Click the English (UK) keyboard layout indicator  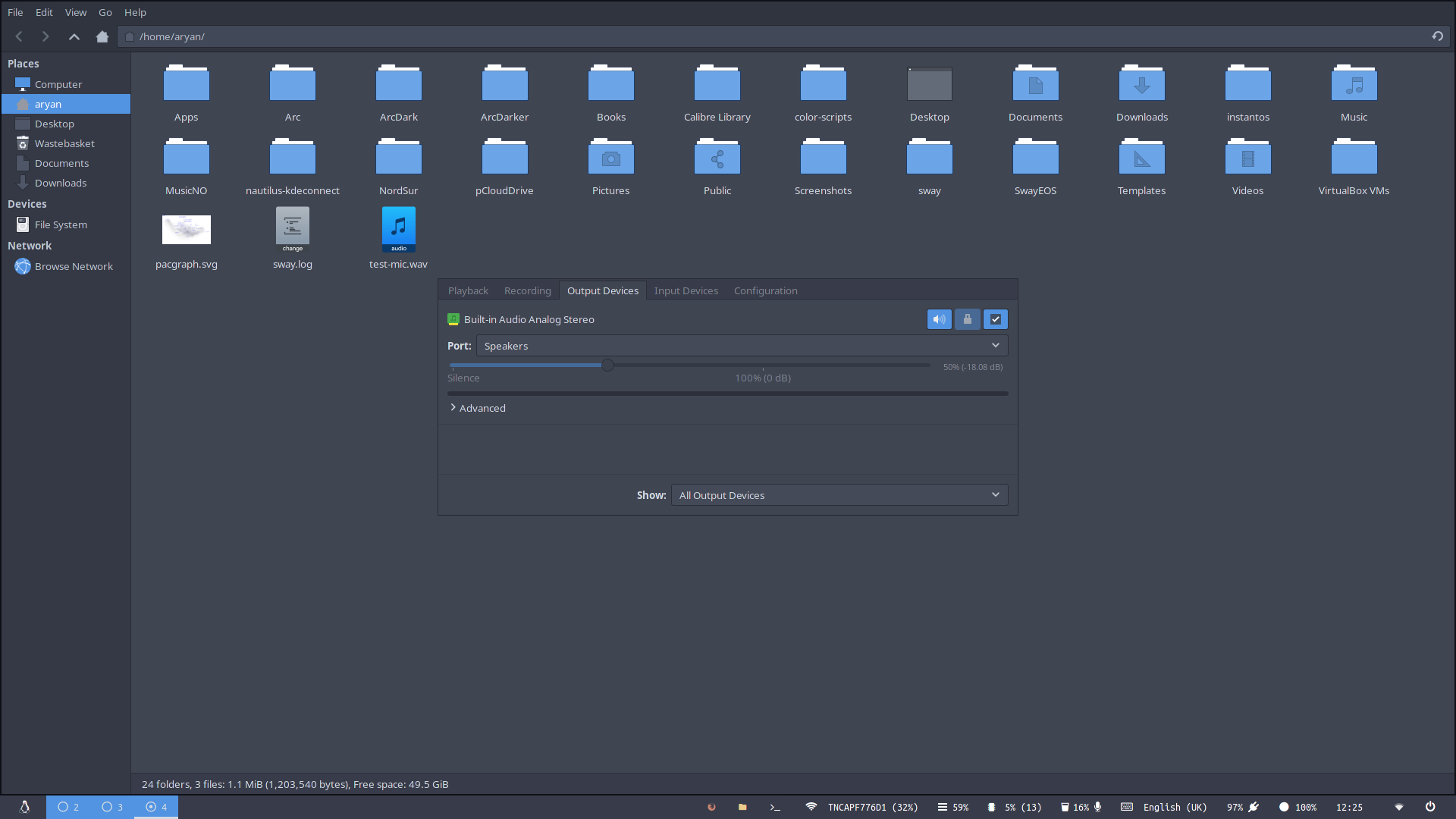click(1165, 807)
